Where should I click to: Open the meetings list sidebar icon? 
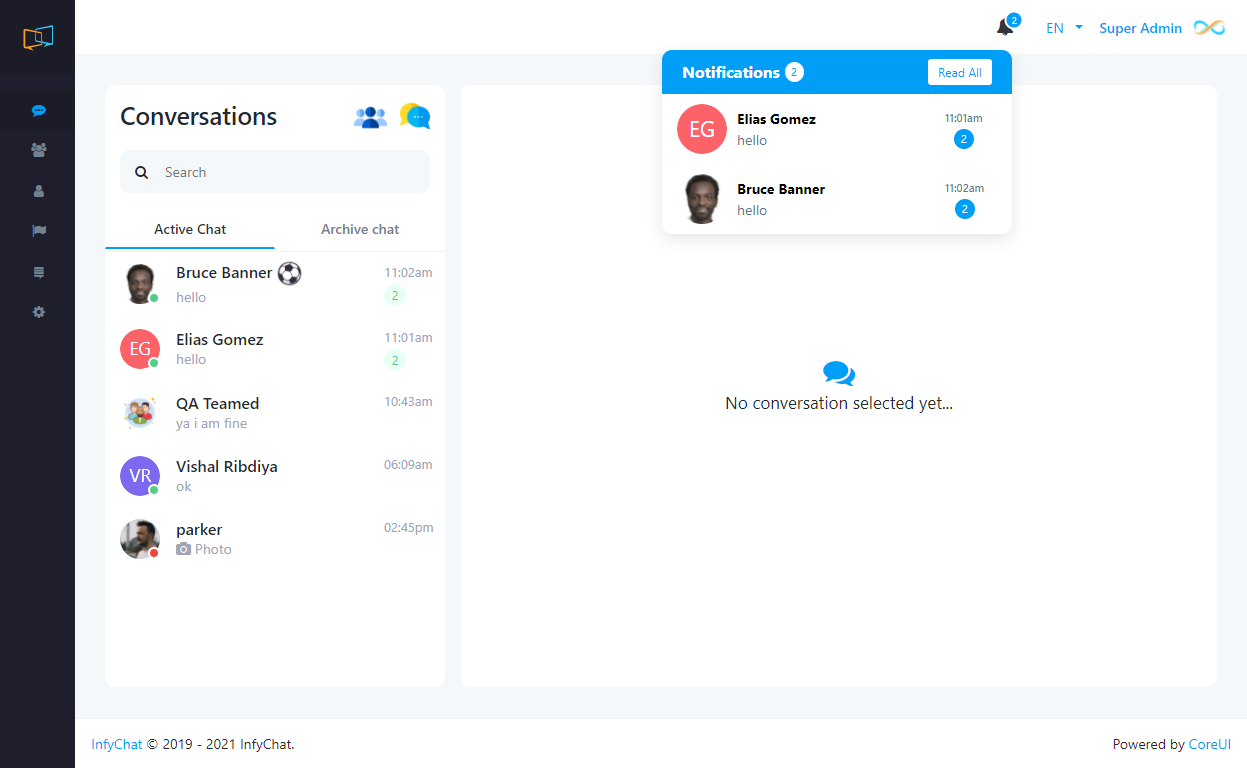[x=38, y=272]
